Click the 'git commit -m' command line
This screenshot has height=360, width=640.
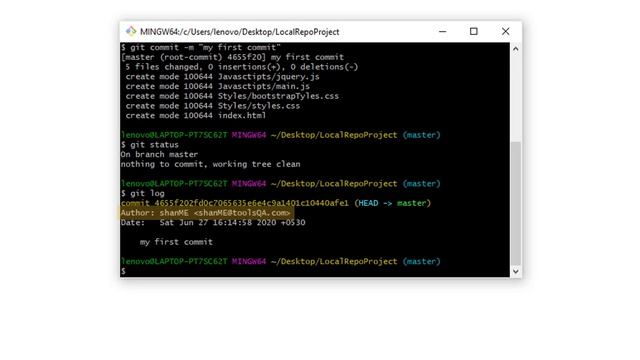[x=201, y=47]
